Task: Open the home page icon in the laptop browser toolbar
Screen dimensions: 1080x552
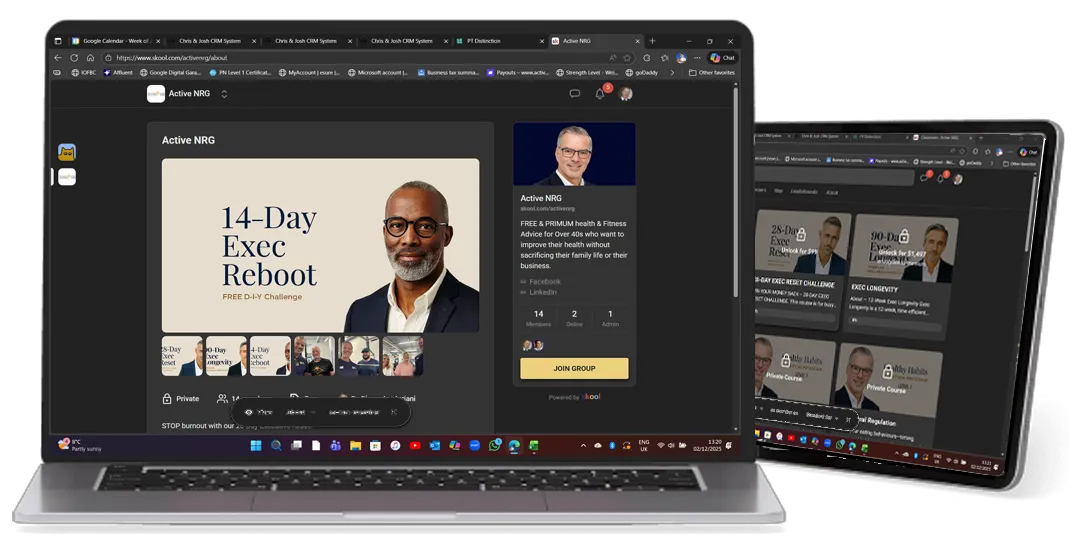Action: (x=90, y=58)
